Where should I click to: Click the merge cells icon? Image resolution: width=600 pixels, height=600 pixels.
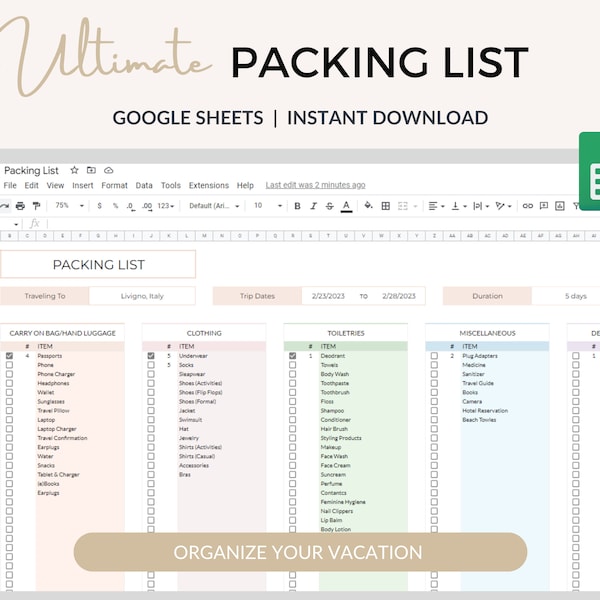point(403,206)
